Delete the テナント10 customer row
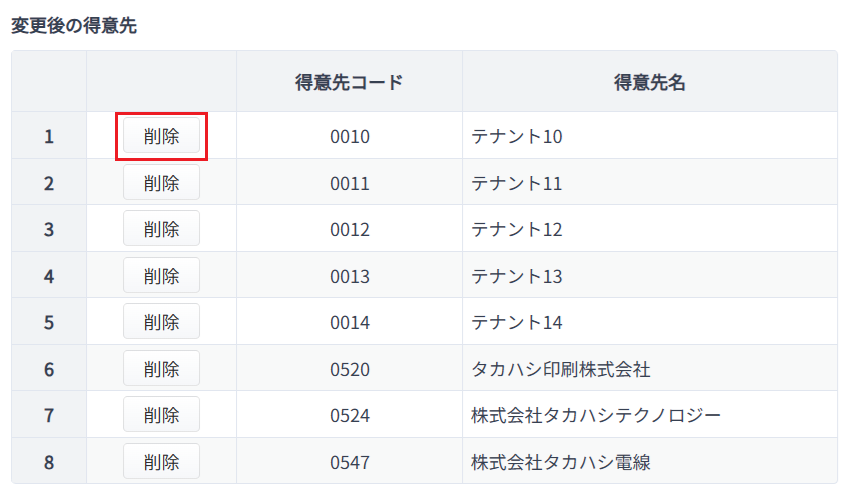The image size is (845, 498). pos(161,136)
